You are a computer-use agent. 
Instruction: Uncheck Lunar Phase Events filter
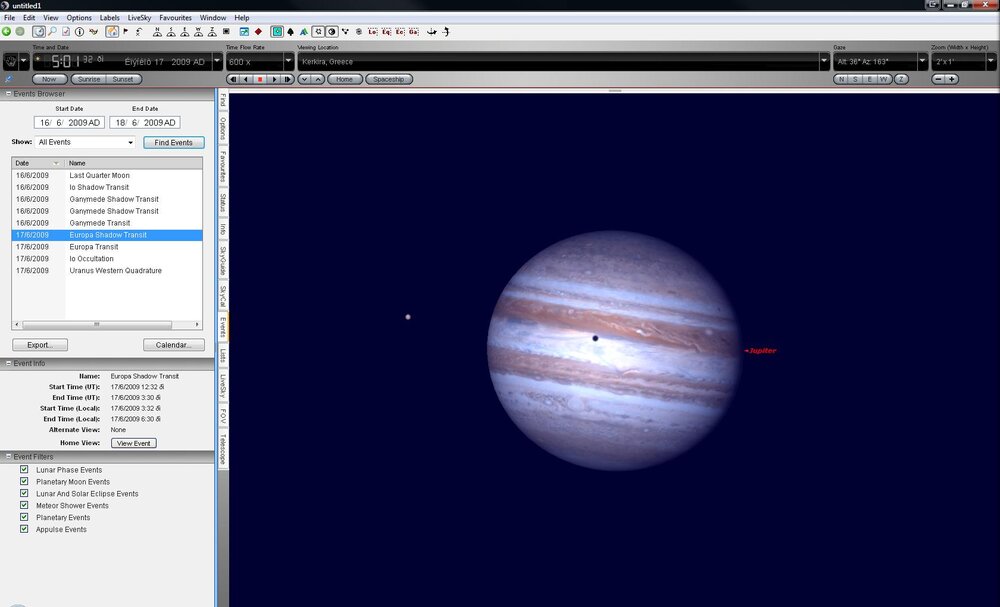point(24,469)
